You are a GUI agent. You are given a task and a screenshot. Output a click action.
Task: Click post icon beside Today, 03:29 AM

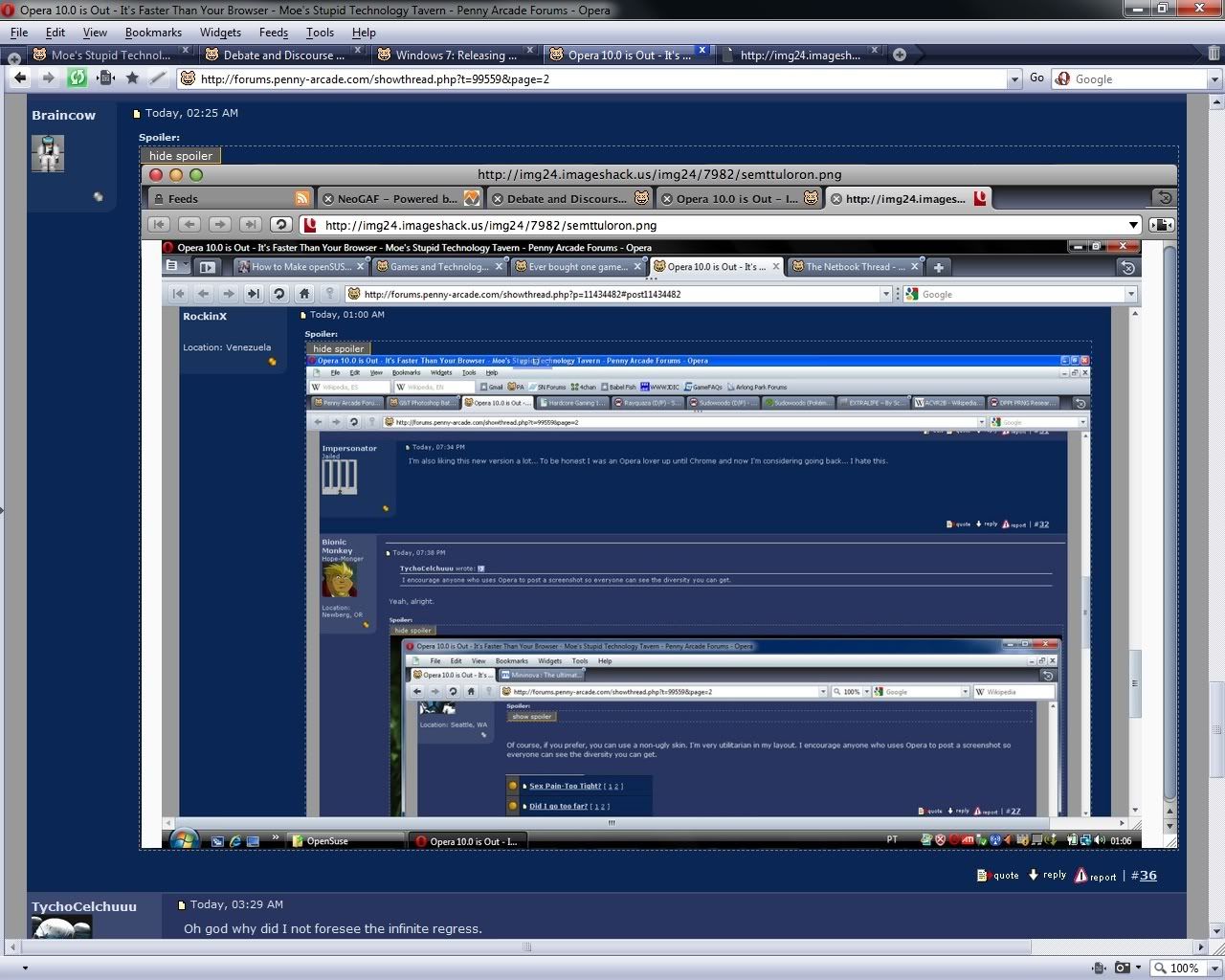pos(182,905)
